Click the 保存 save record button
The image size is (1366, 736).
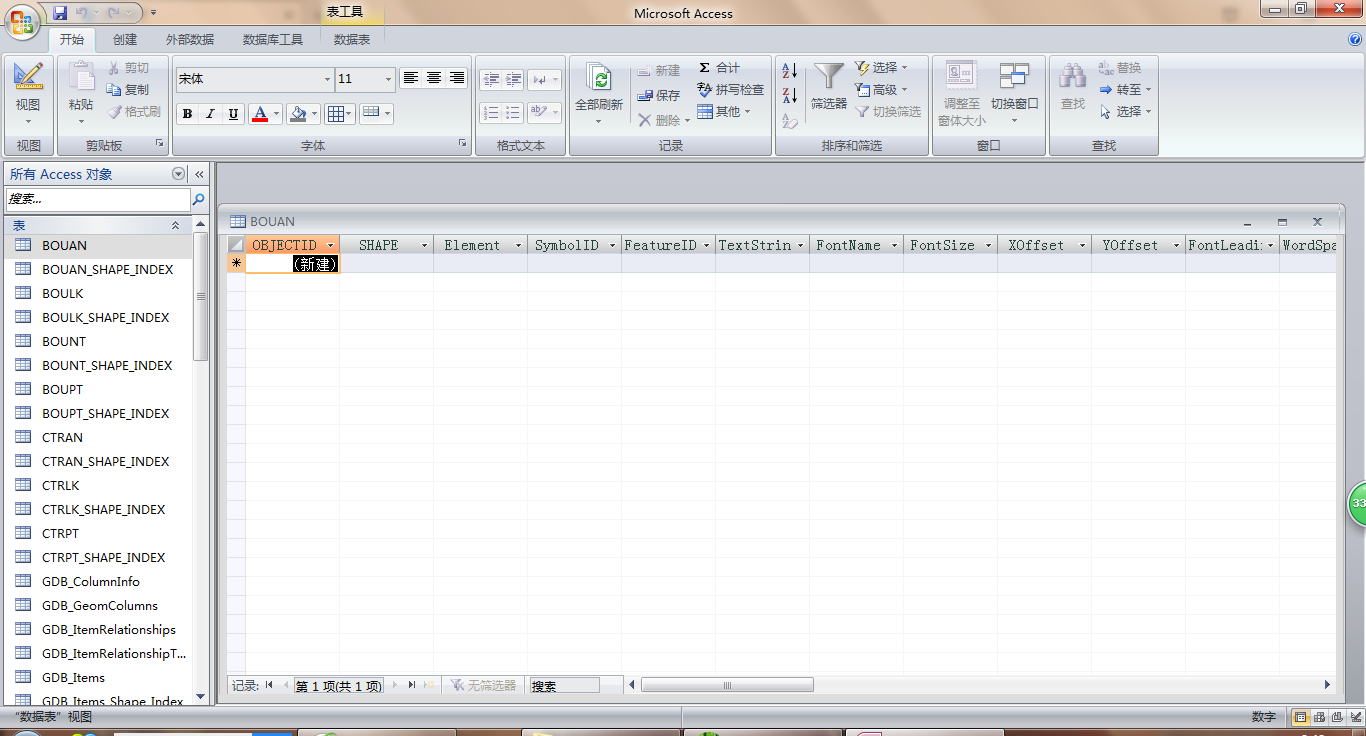click(659, 95)
